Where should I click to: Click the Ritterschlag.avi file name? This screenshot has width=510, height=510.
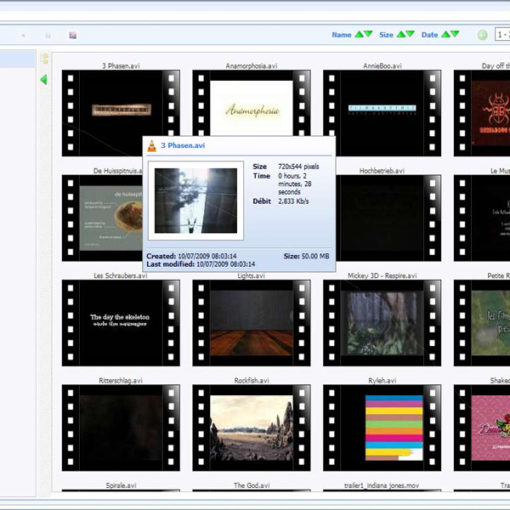(x=121, y=380)
